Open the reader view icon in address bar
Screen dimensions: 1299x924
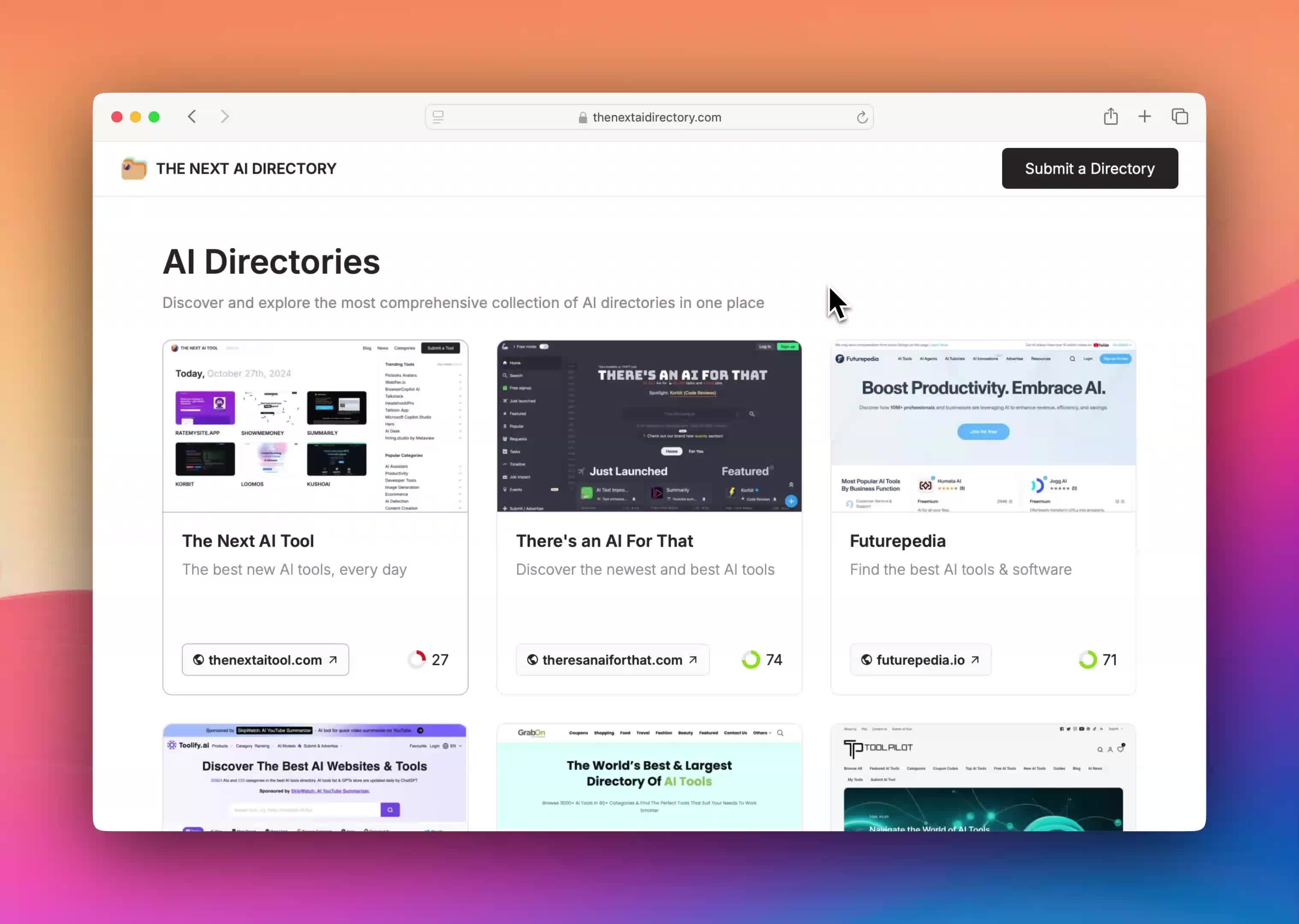click(438, 117)
